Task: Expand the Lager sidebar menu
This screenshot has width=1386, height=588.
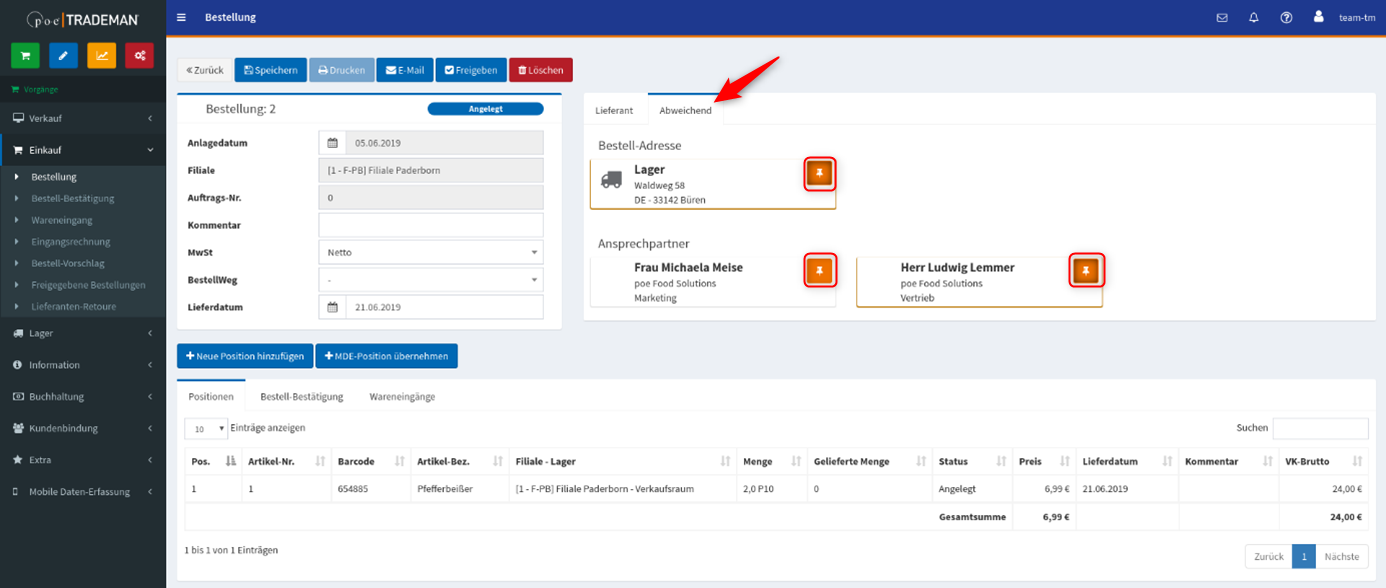Action: (x=83, y=333)
